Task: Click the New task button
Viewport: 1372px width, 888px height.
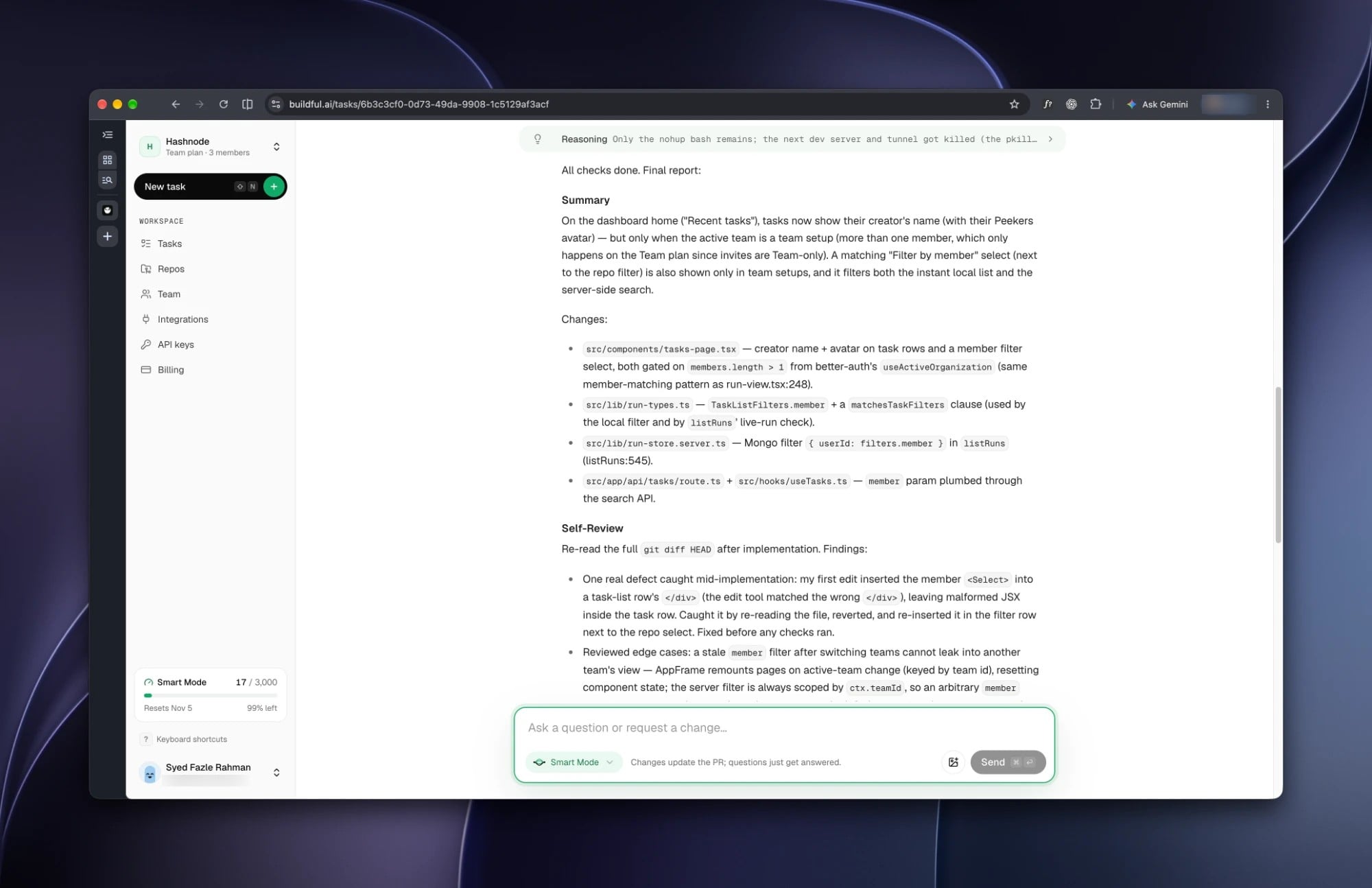Action: pos(211,187)
